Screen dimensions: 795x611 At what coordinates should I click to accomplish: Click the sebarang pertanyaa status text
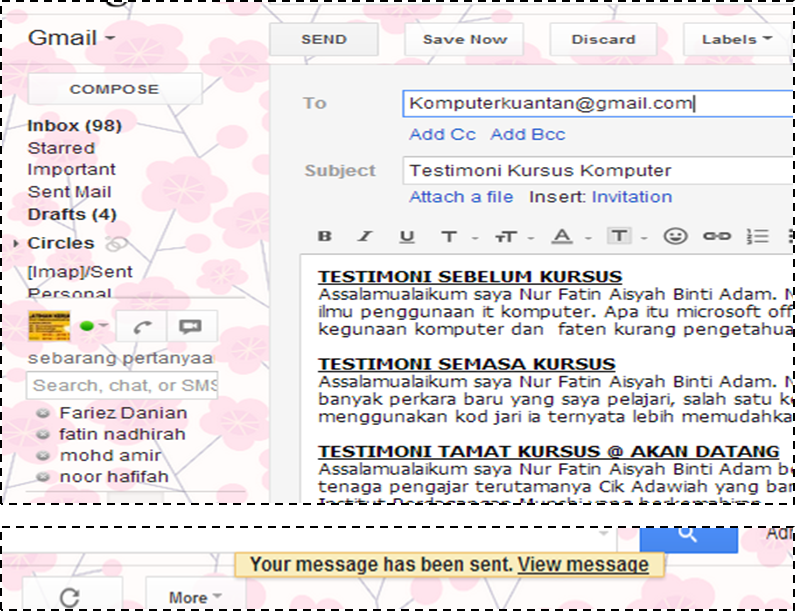click(x=121, y=358)
